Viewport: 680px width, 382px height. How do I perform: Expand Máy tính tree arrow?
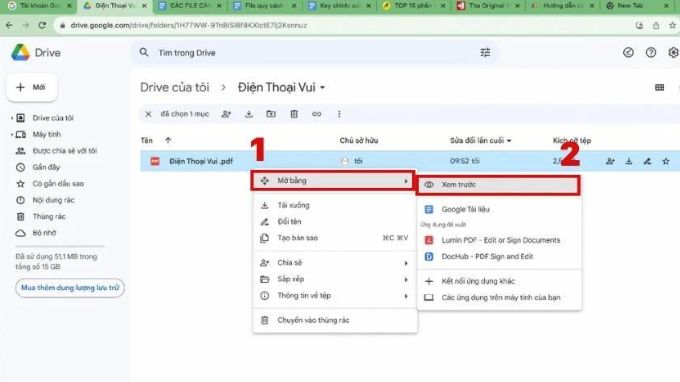click(12, 134)
